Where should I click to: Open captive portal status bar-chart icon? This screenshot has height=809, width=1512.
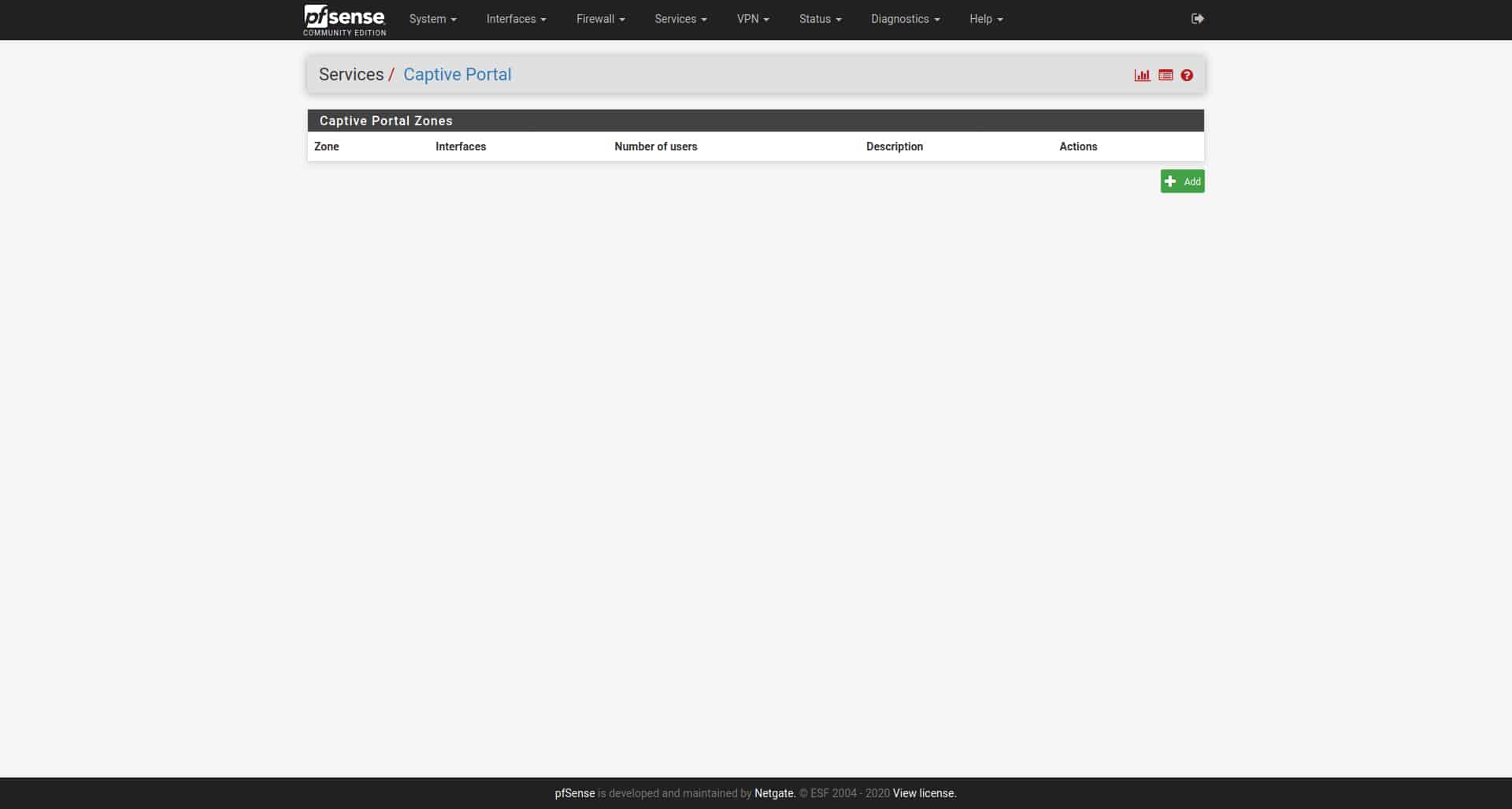(x=1142, y=76)
